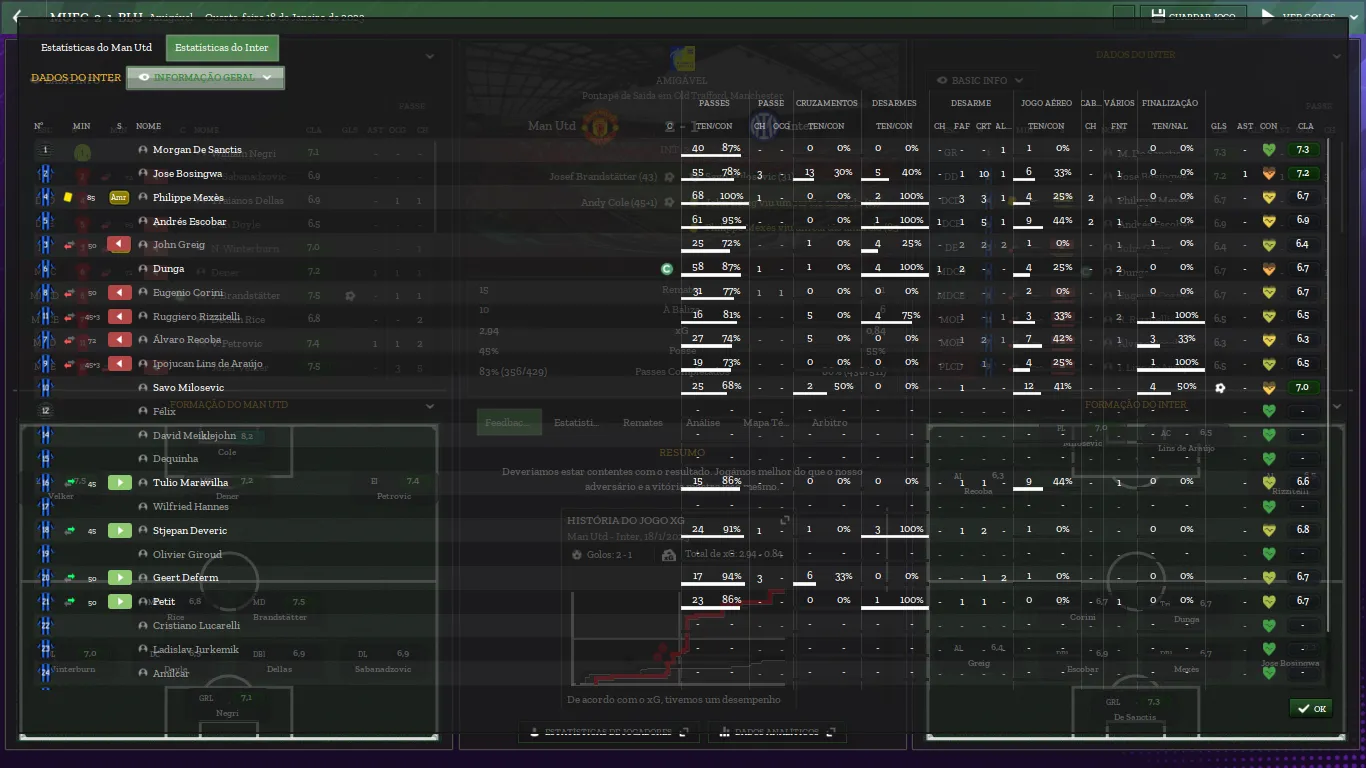Sort table by the CLA rating column header
Image resolution: width=1366 pixels, height=768 pixels.
pyautogui.click(x=1305, y=127)
